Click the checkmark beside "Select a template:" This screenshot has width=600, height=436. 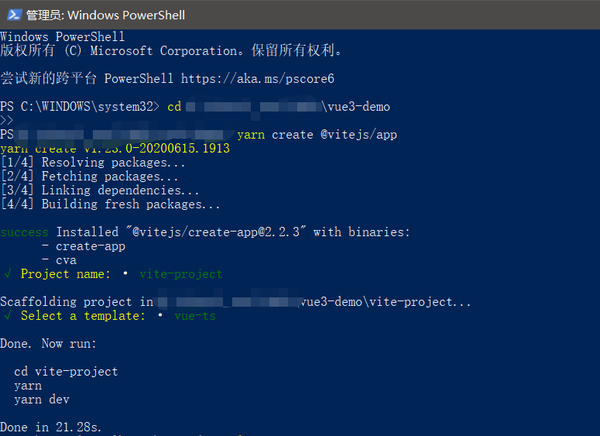[x=8, y=316]
